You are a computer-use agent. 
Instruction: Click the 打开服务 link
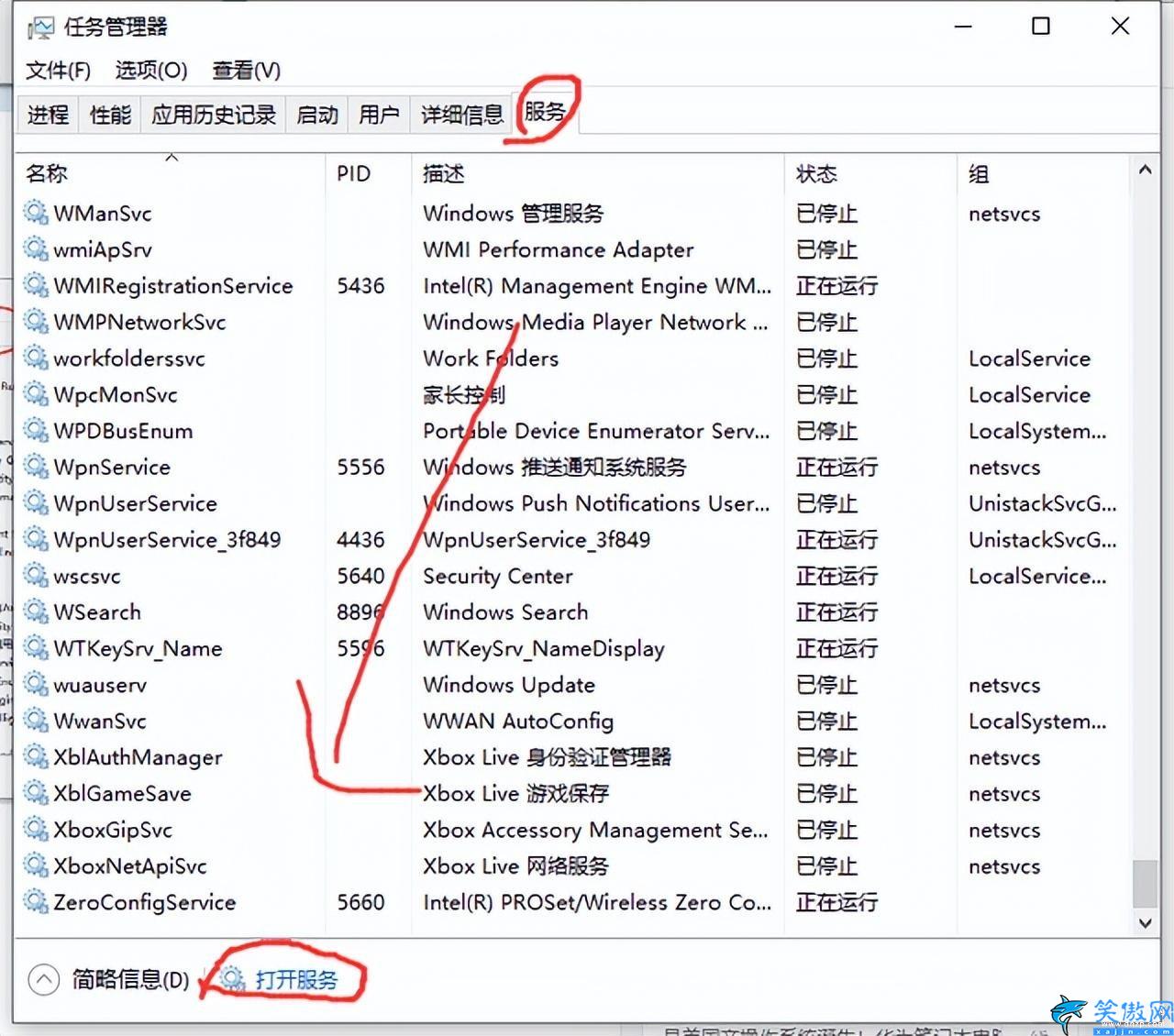[296, 979]
